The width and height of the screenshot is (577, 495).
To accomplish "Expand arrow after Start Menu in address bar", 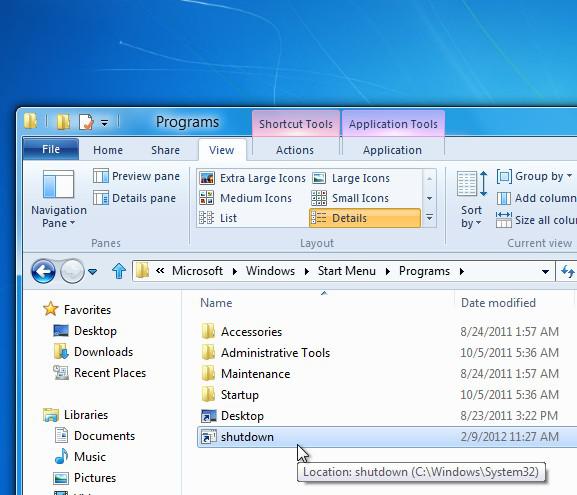I will 387,272.
